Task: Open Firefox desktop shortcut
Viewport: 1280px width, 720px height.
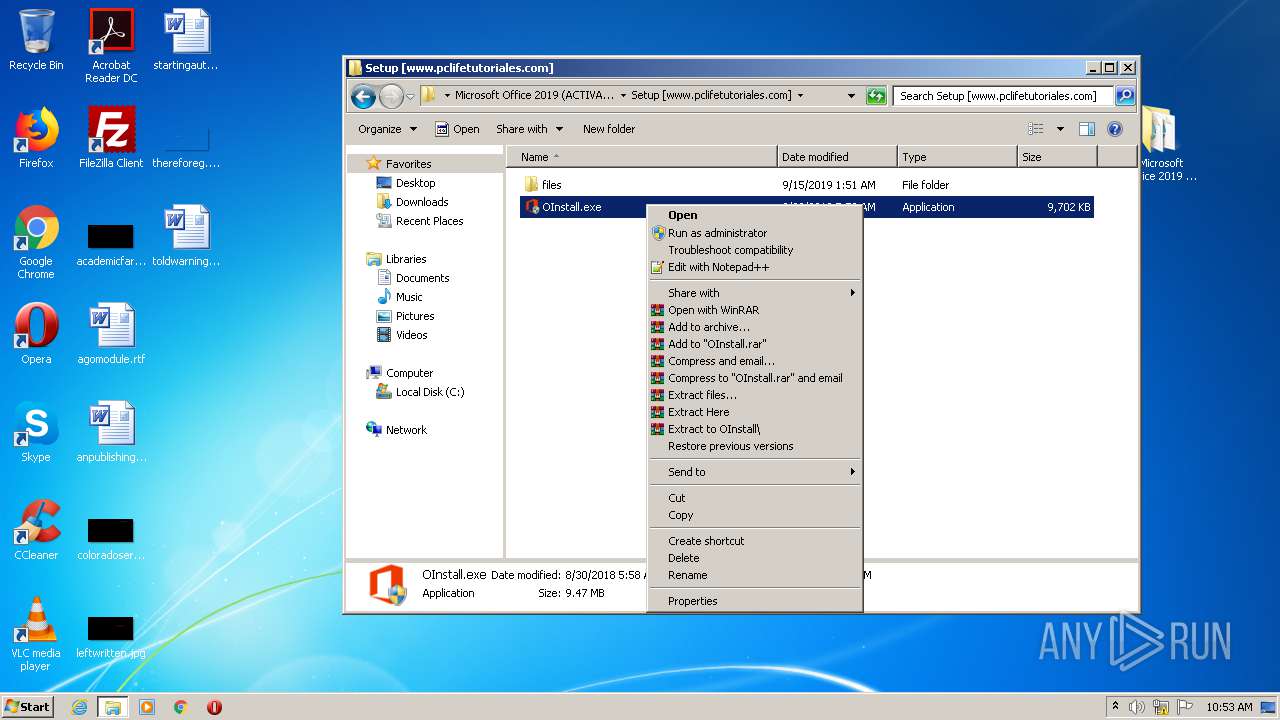Action: [x=36, y=138]
